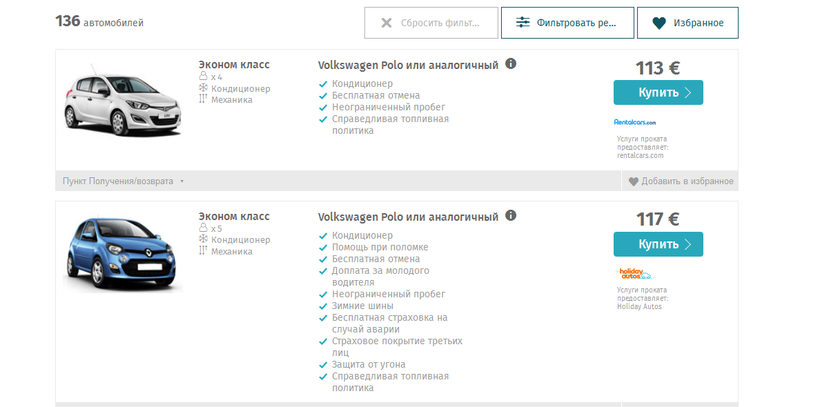Image resolution: width=820 pixels, height=407 pixels.
Task: Toggle Добавить в избранное for the white car
Action: click(680, 182)
